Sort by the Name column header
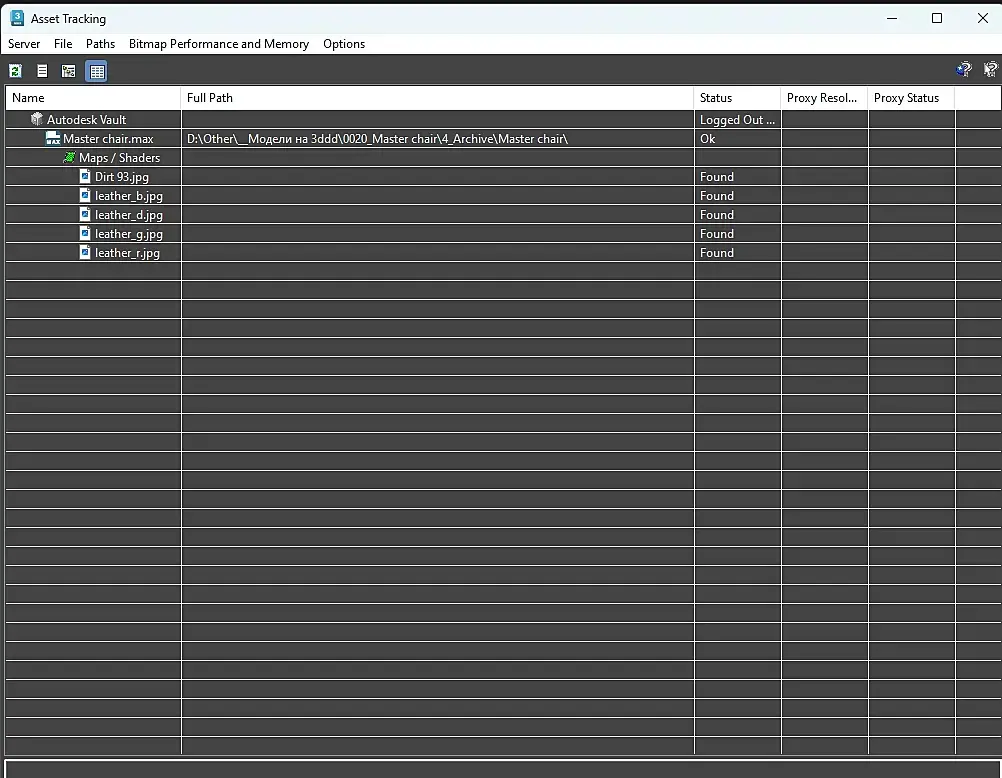 tap(93, 98)
